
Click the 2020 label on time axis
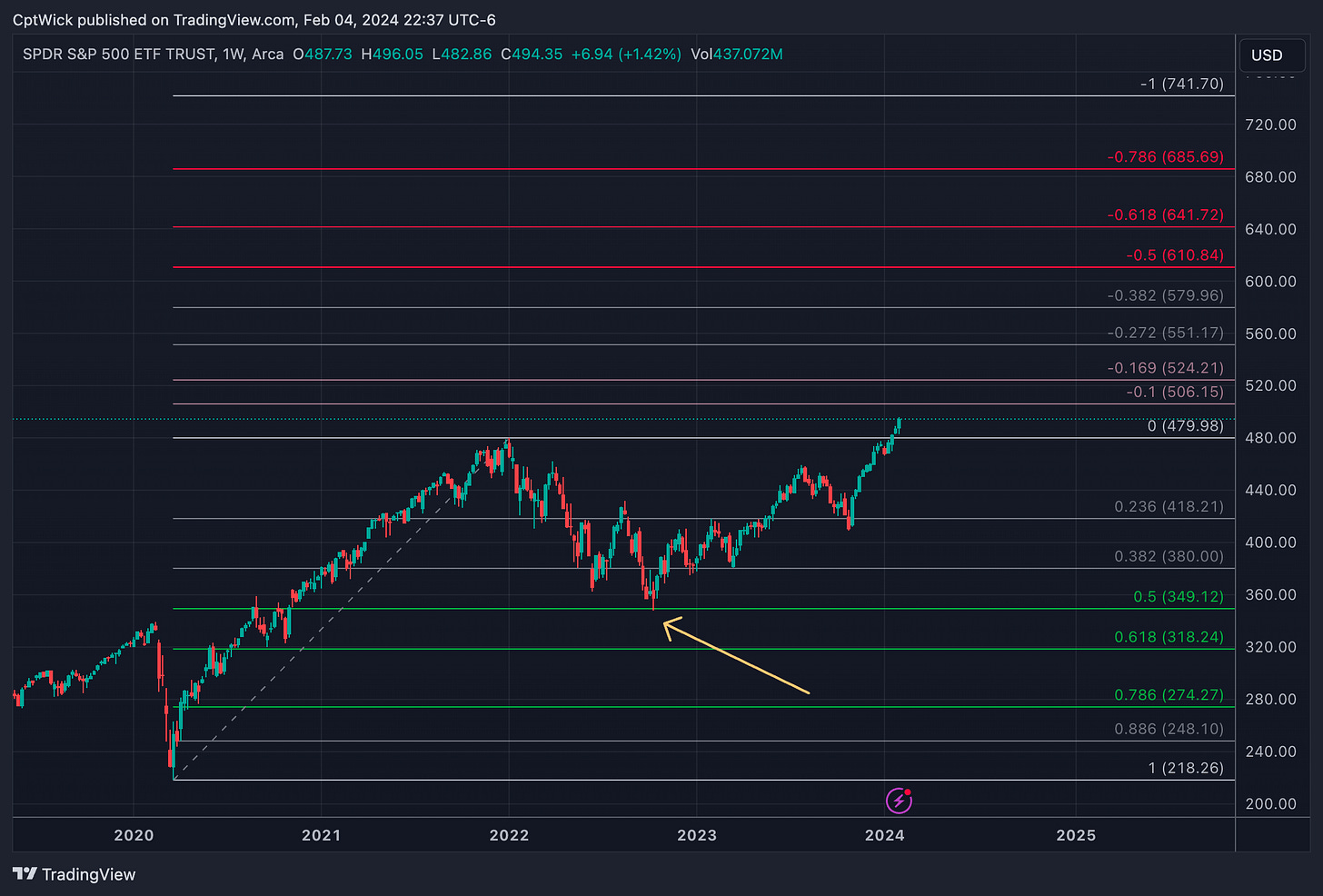pos(134,835)
